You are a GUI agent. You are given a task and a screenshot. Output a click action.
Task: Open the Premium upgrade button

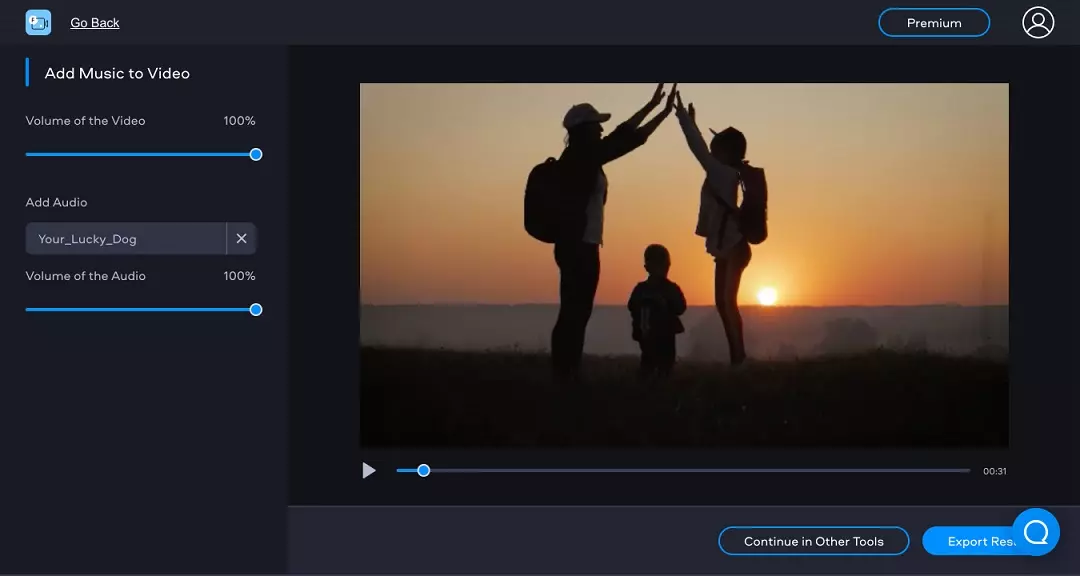click(x=933, y=23)
